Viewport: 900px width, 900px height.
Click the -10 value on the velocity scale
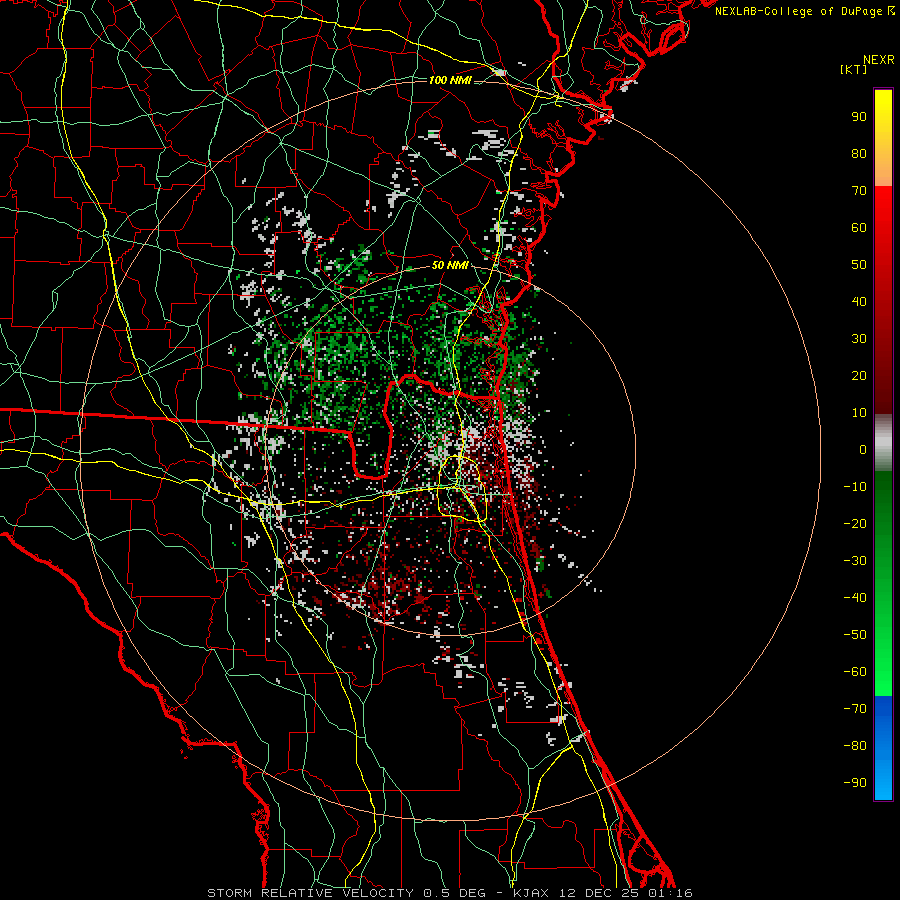(855, 487)
